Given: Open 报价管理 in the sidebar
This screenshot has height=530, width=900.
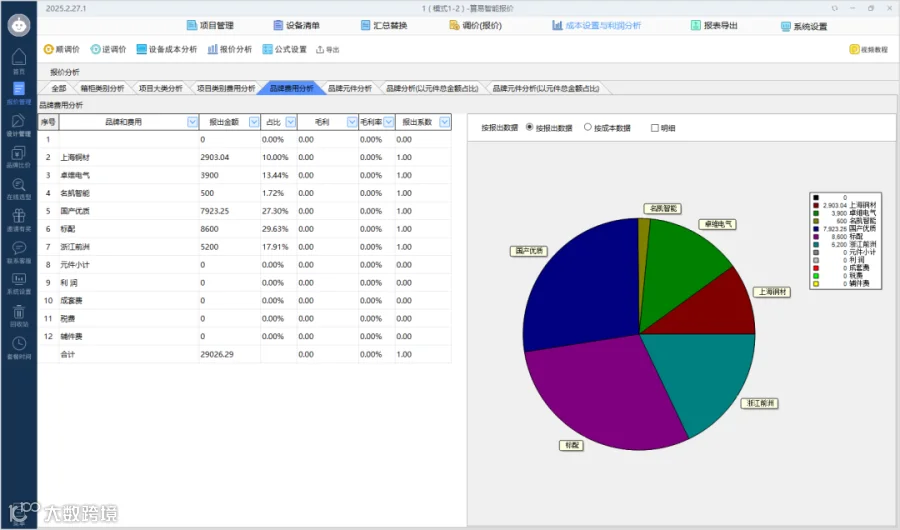Looking at the screenshot, I should (18, 93).
